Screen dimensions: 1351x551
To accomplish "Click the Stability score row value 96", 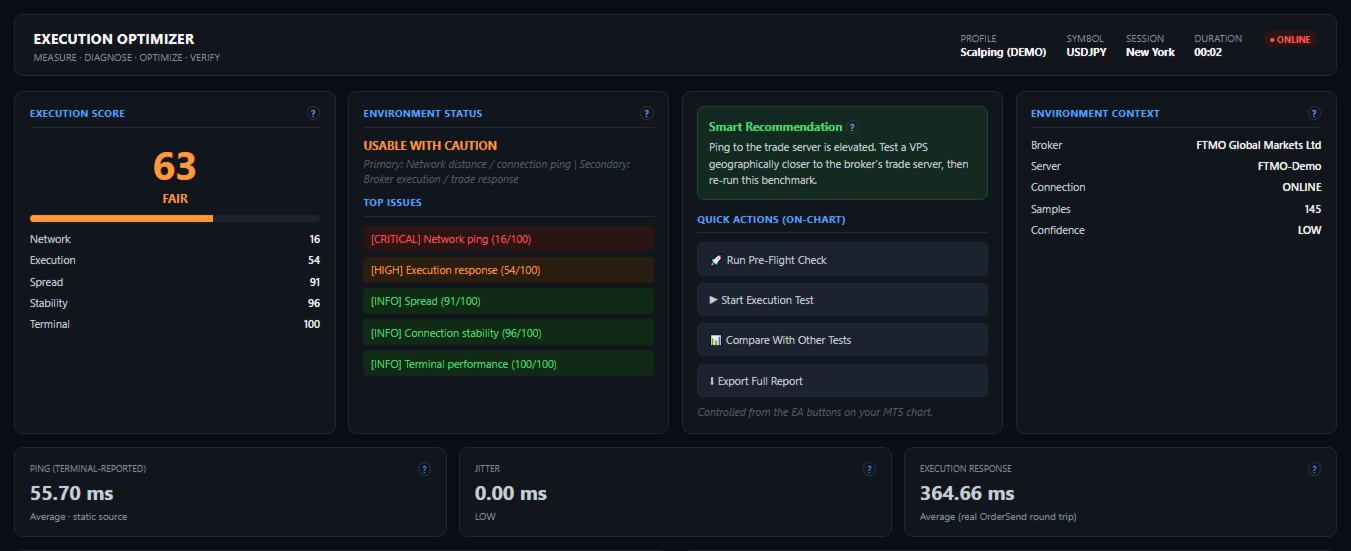I will click(x=314, y=303).
